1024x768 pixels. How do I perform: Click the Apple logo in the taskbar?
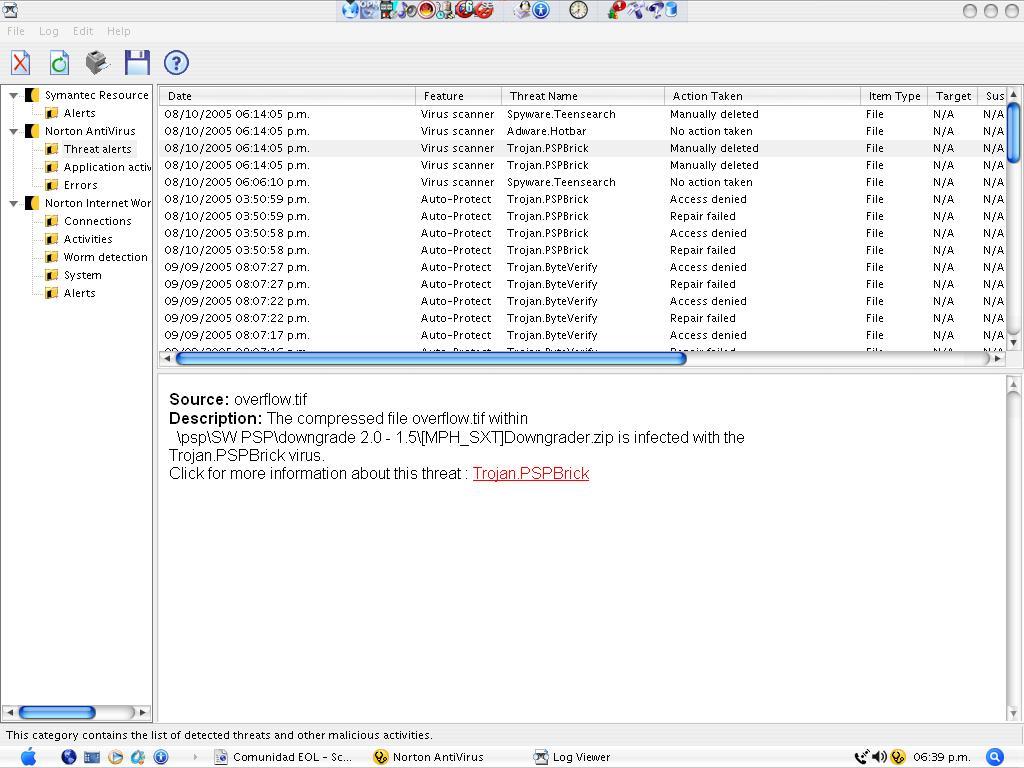tap(29, 757)
